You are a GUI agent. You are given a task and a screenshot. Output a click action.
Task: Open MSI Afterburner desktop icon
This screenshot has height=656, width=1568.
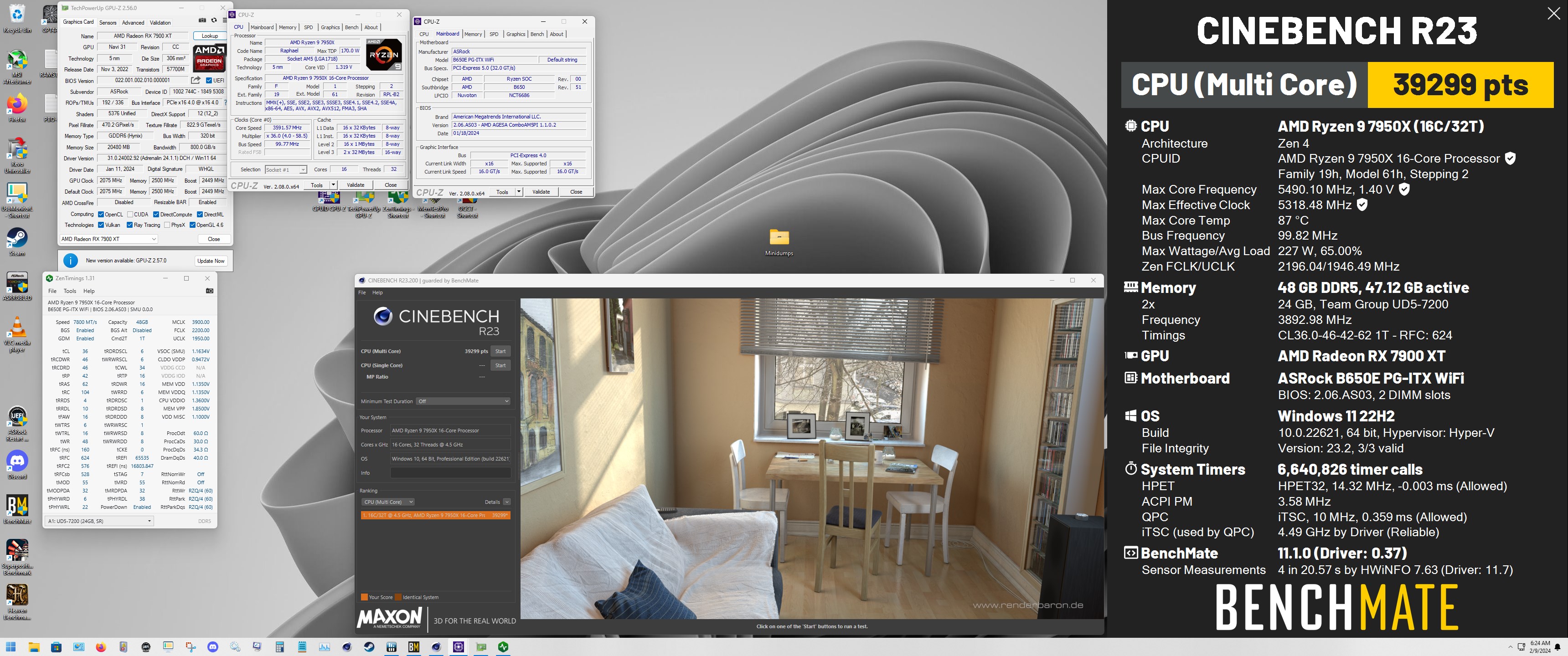[17, 67]
